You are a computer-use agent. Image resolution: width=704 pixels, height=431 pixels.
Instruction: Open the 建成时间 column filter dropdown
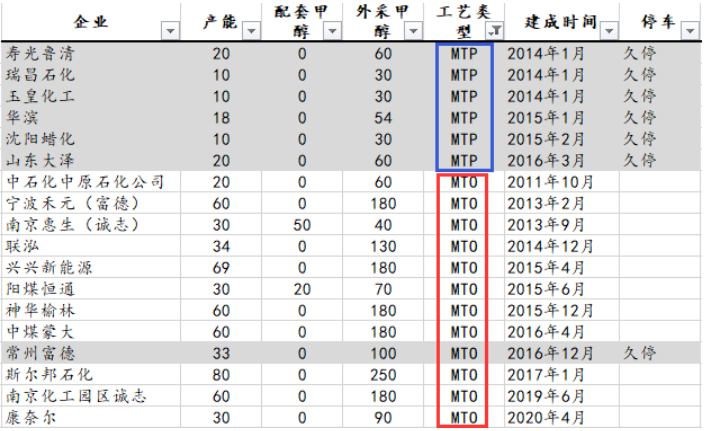click(x=609, y=31)
